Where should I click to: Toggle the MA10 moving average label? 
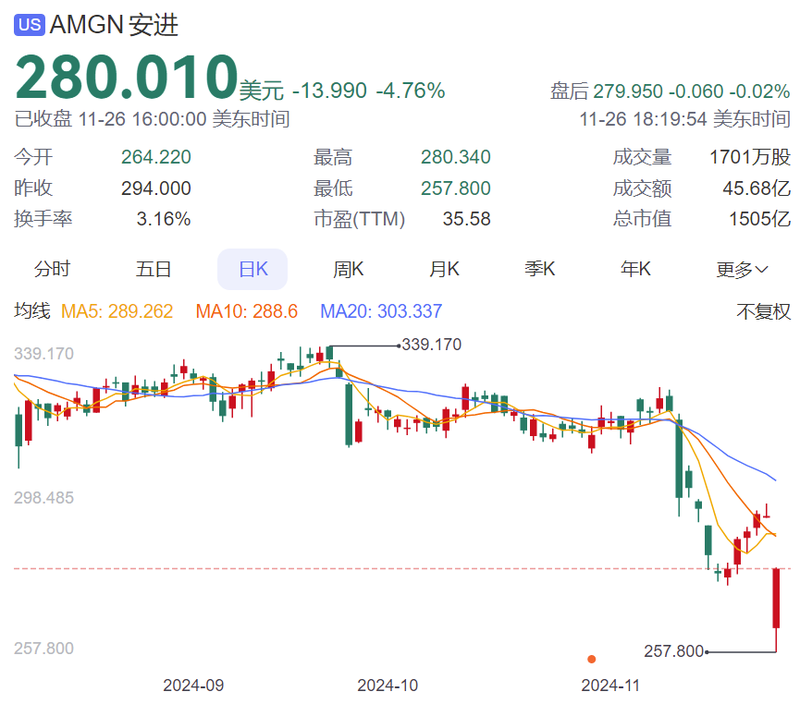click(246, 312)
